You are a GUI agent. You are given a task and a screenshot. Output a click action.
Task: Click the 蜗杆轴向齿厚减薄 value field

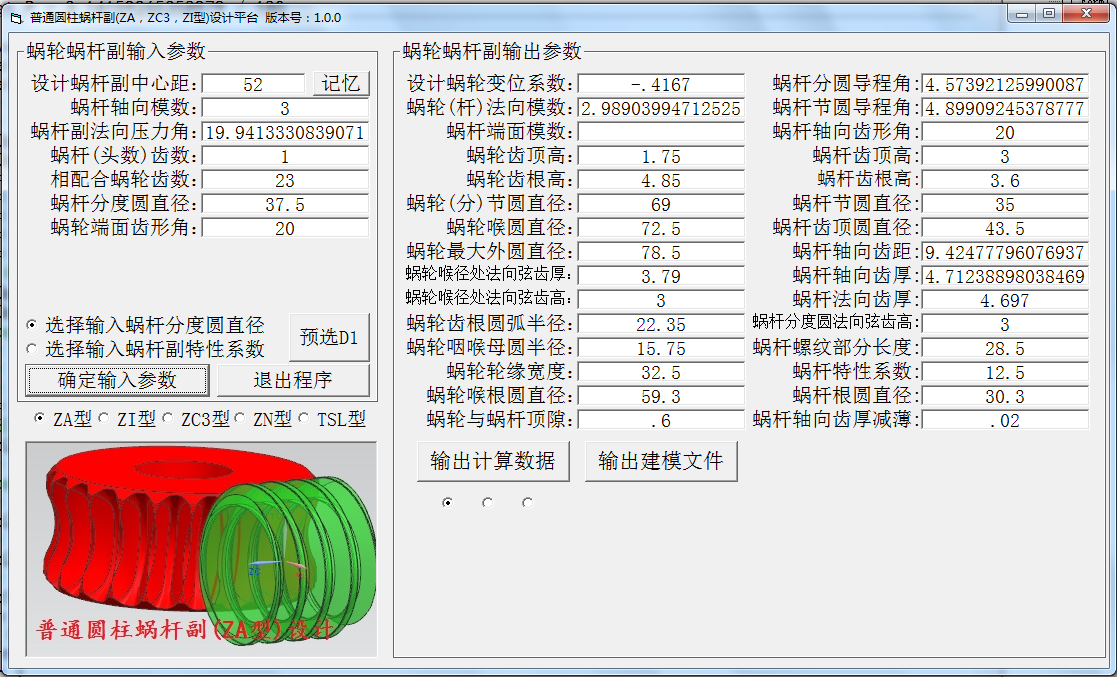tap(1005, 420)
